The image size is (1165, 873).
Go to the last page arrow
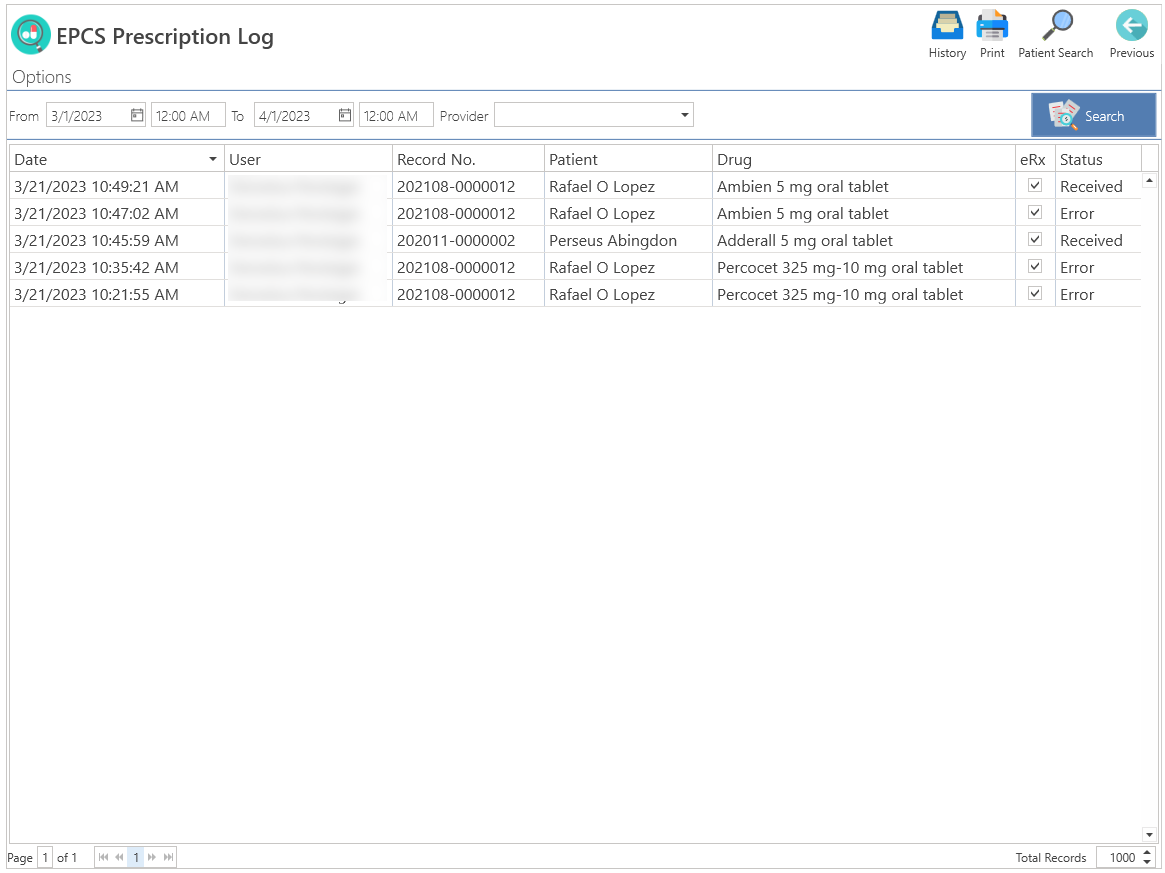coord(169,857)
